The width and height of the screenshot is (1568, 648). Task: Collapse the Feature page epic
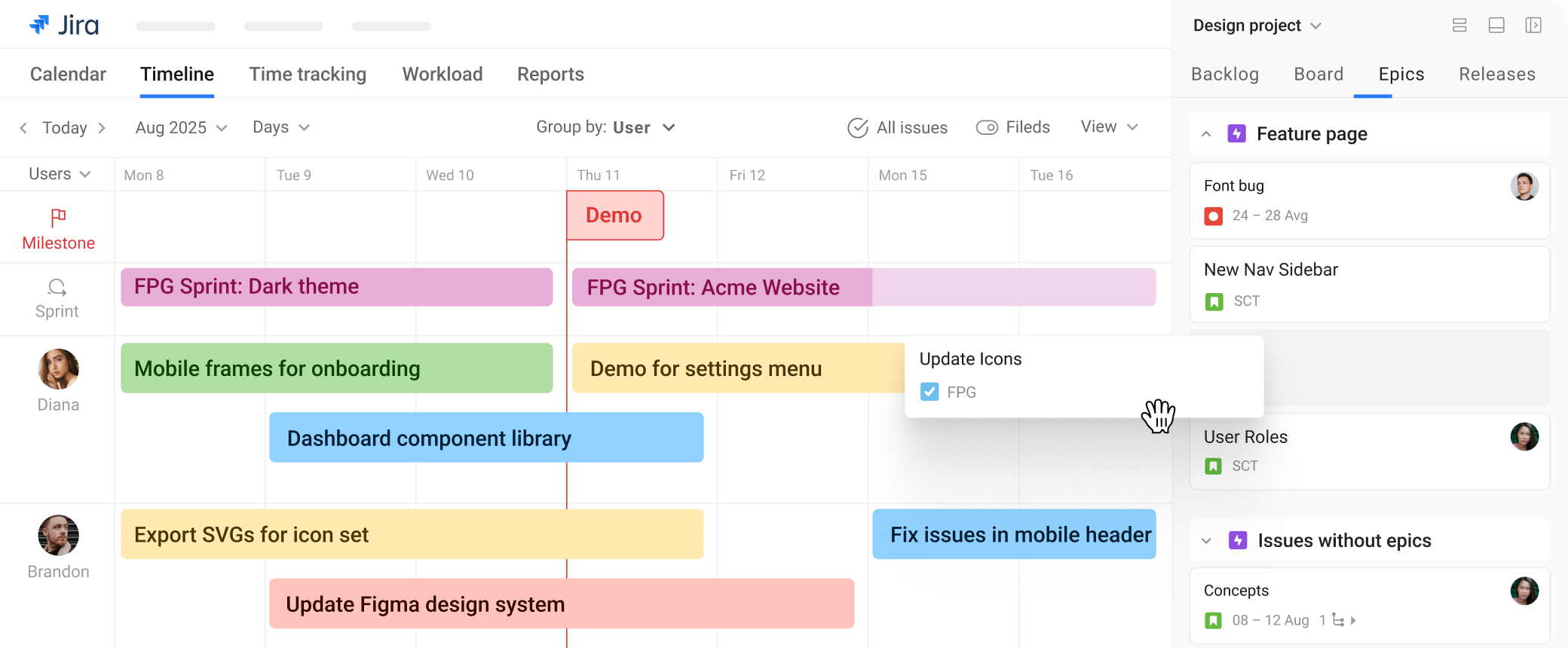1206,134
